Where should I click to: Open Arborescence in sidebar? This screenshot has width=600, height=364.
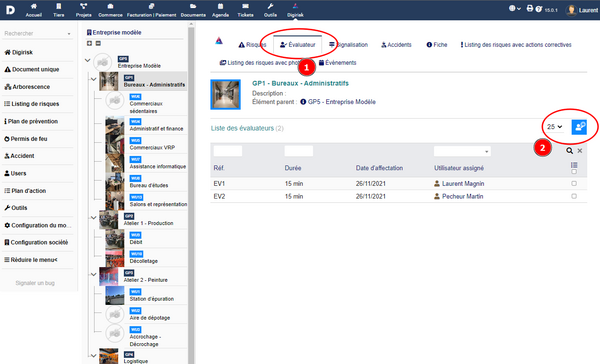pyautogui.click(x=27, y=87)
